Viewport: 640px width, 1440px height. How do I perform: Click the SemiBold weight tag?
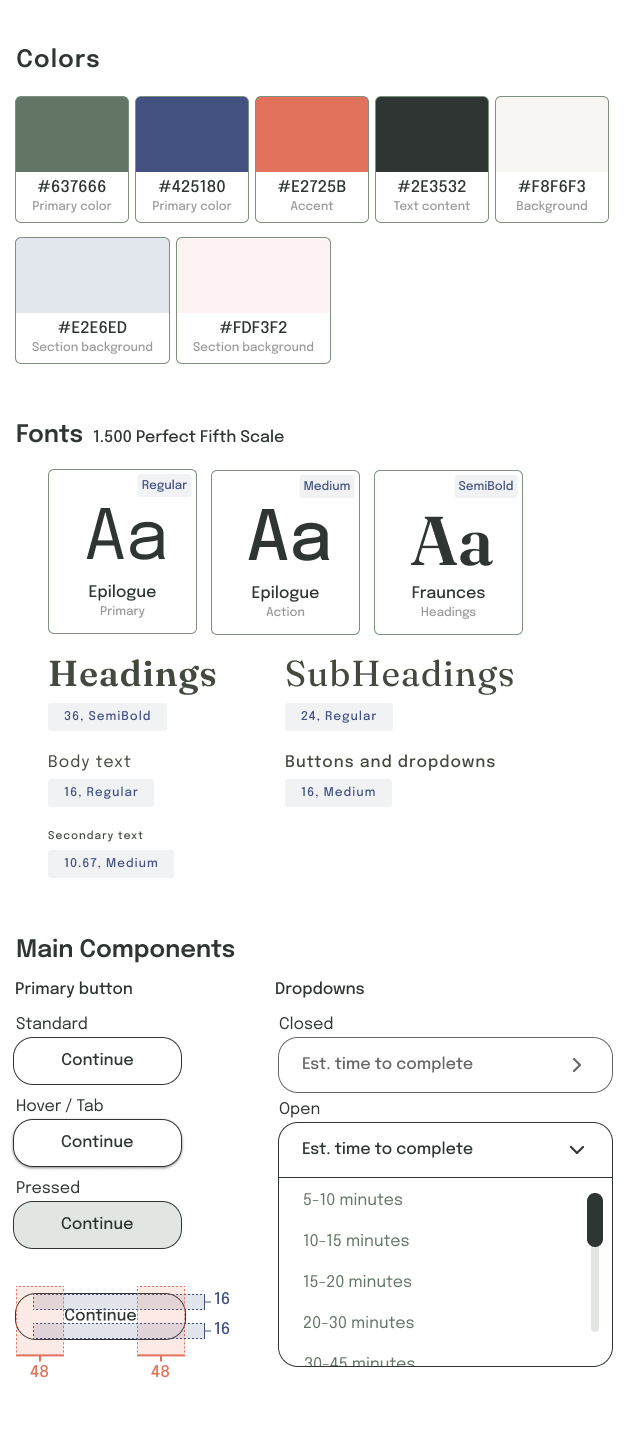[486, 486]
